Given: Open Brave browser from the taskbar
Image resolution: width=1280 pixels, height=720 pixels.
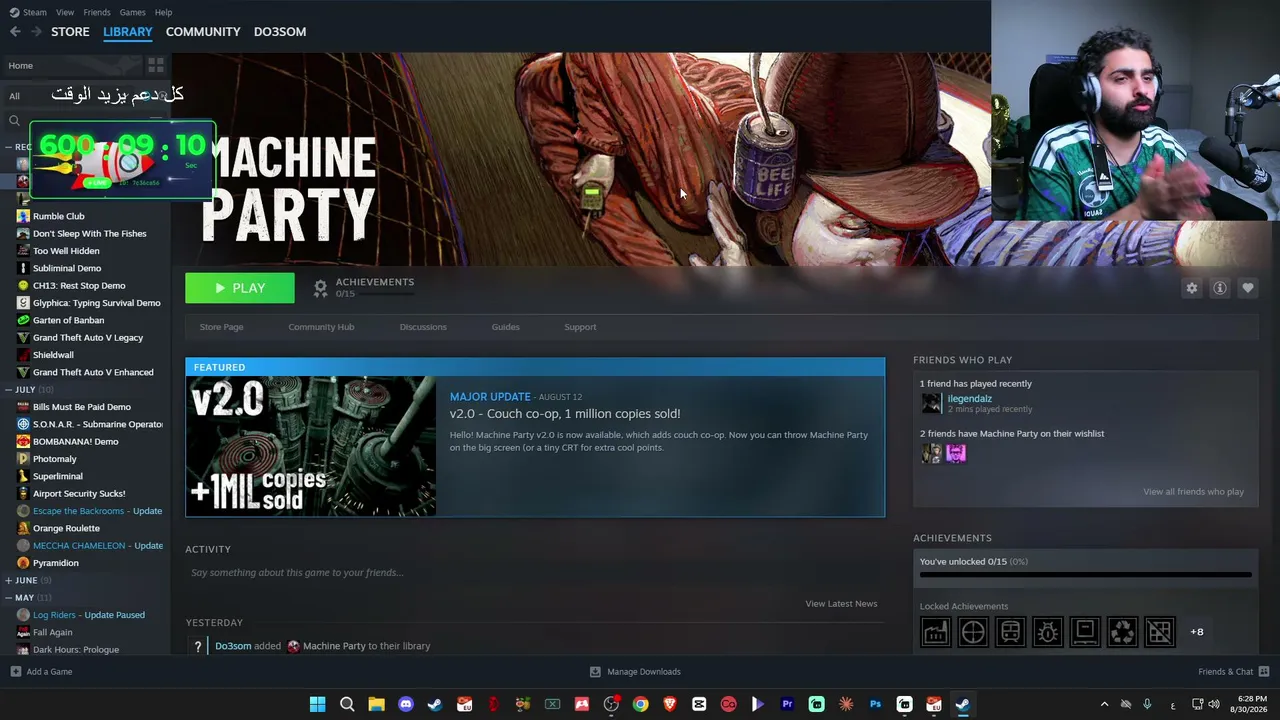Looking at the screenshot, I should point(670,704).
